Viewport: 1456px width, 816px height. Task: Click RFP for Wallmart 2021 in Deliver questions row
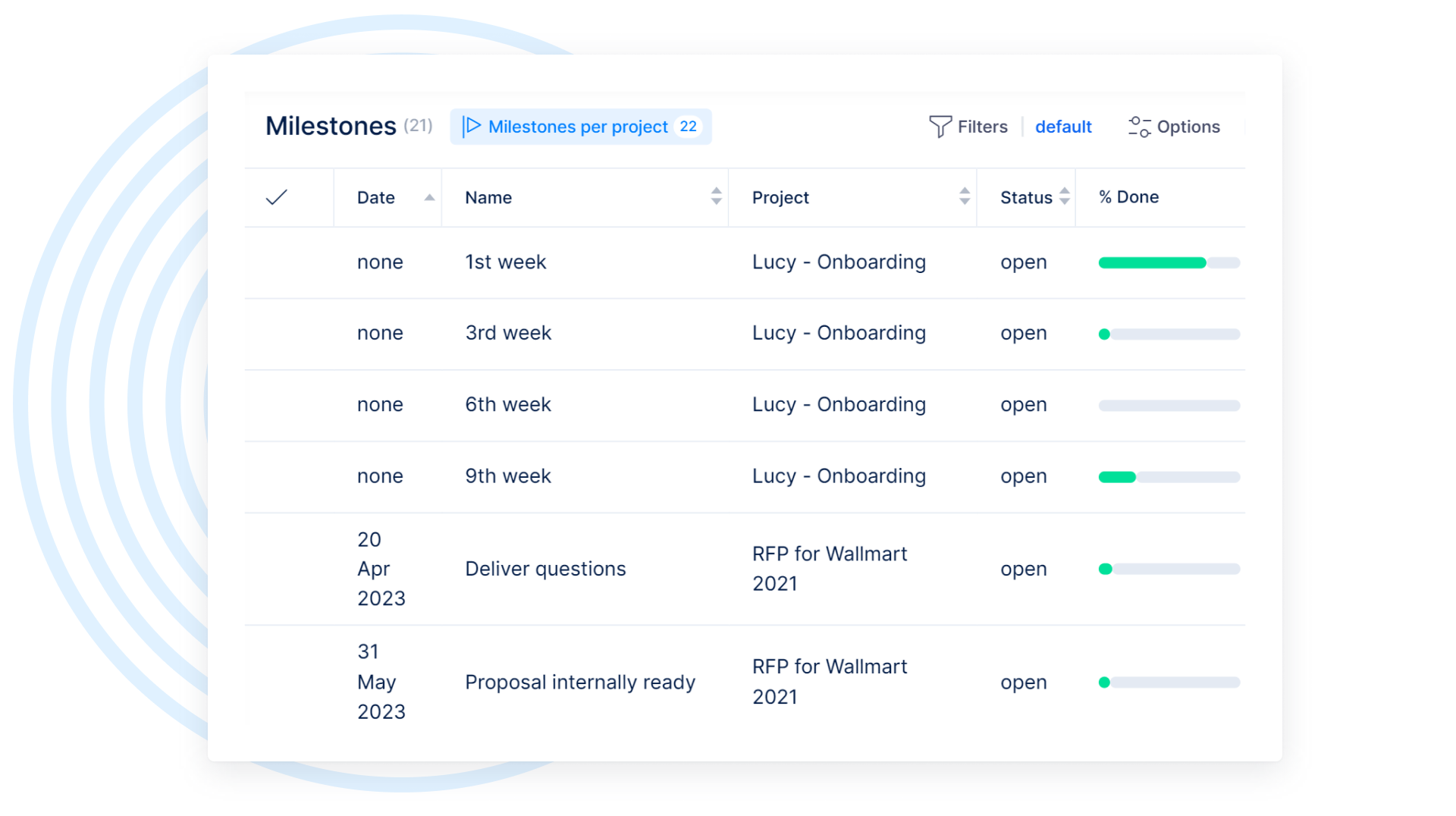(829, 569)
